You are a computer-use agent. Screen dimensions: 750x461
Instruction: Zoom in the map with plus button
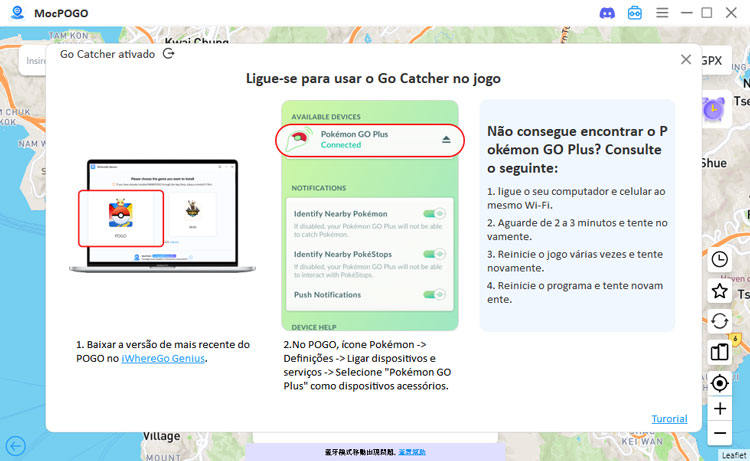point(719,408)
